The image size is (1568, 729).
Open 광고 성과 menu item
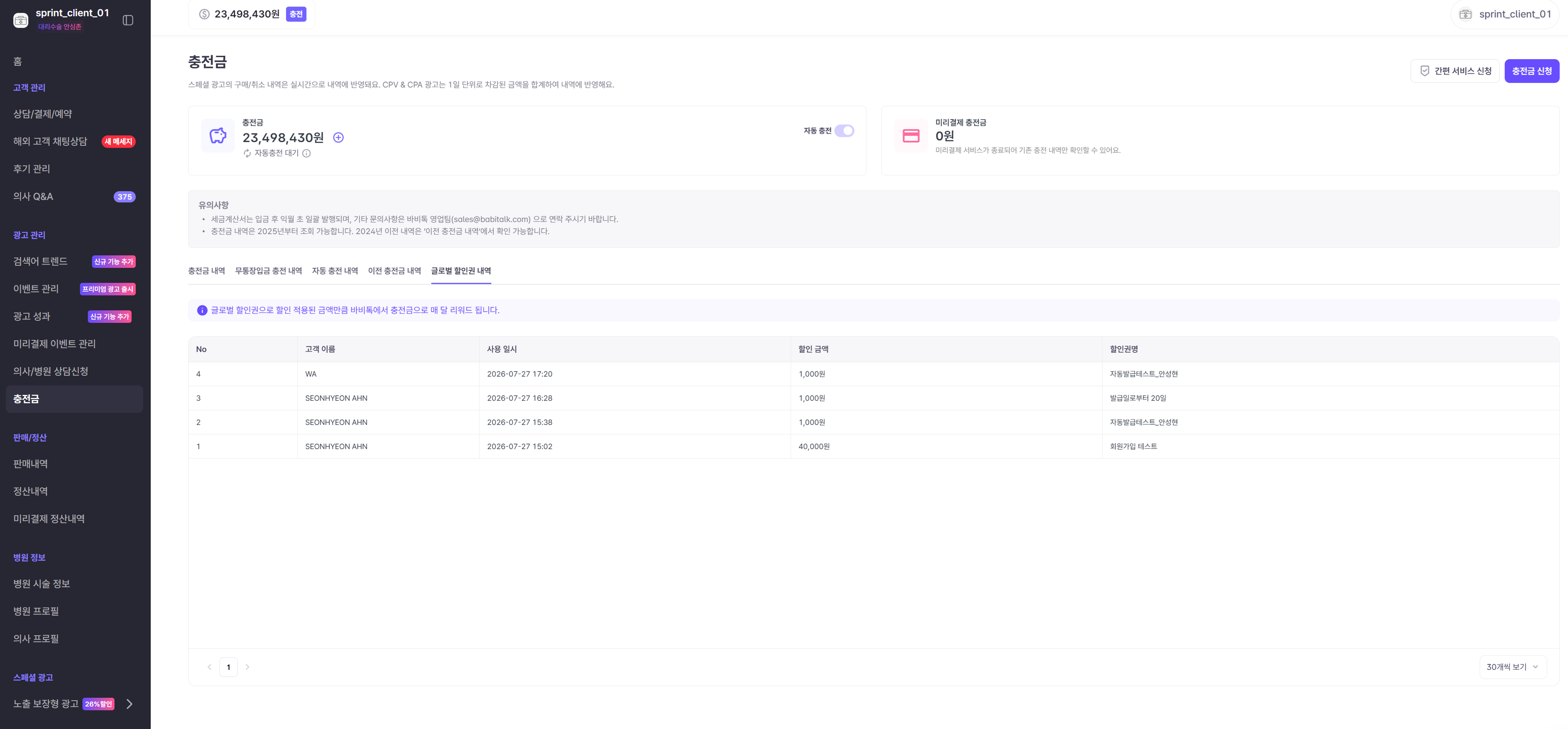[x=74, y=317]
